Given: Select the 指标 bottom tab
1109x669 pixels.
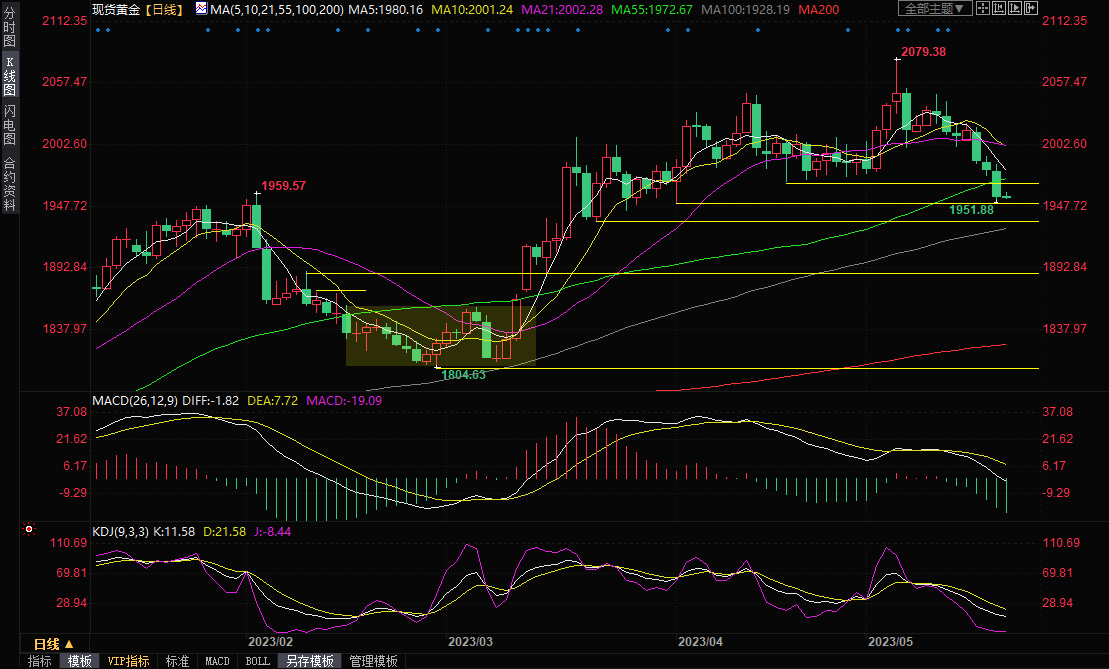Looking at the screenshot, I should (x=40, y=661).
